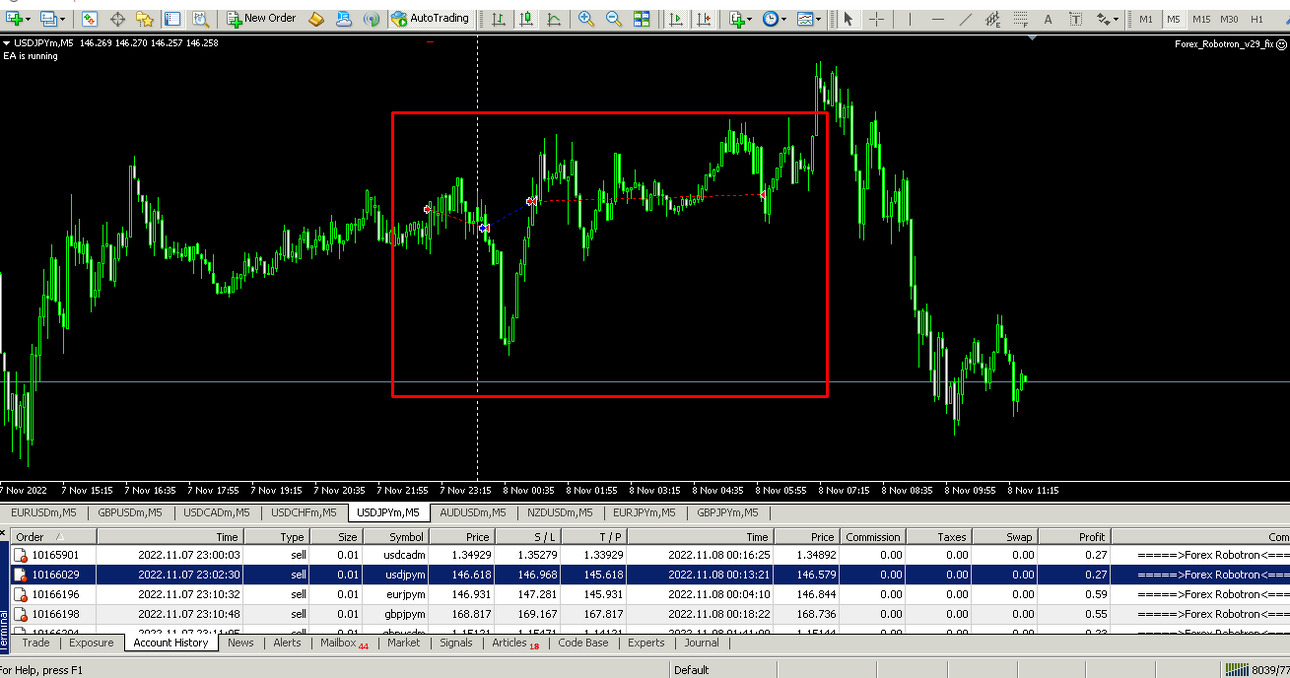Switch chart to bar chart mode
The width and height of the screenshot is (1290, 678).
tap(498, 19)
